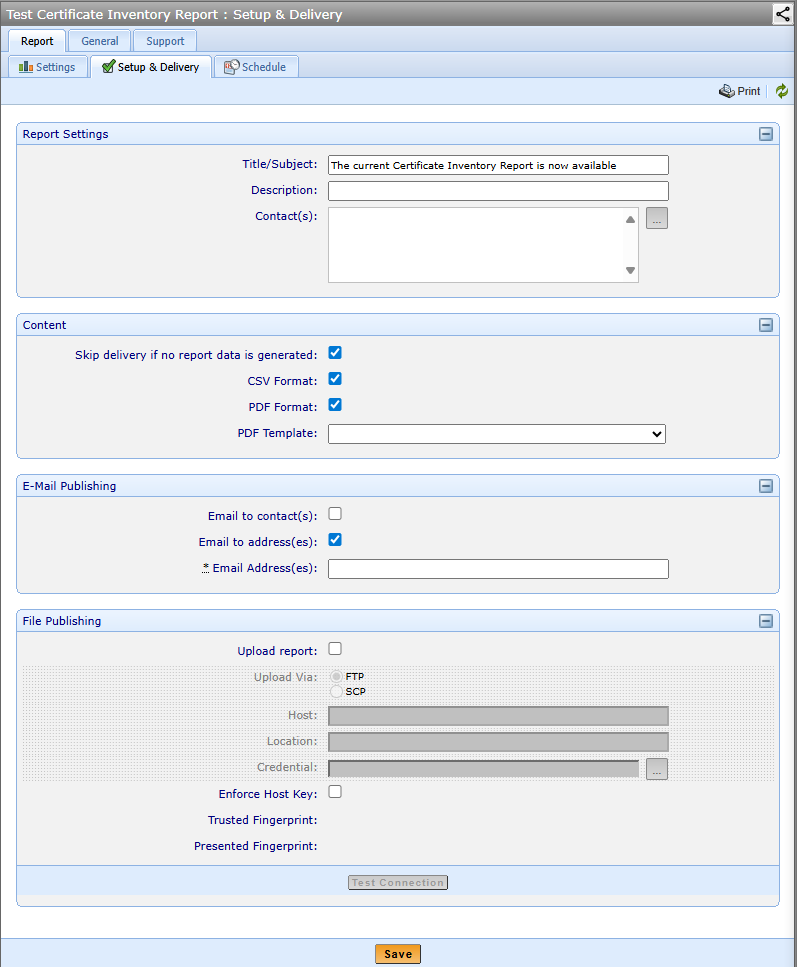The image size is (797, 967).
Task: Click the green refresh icon
Action: coord(782,91)
